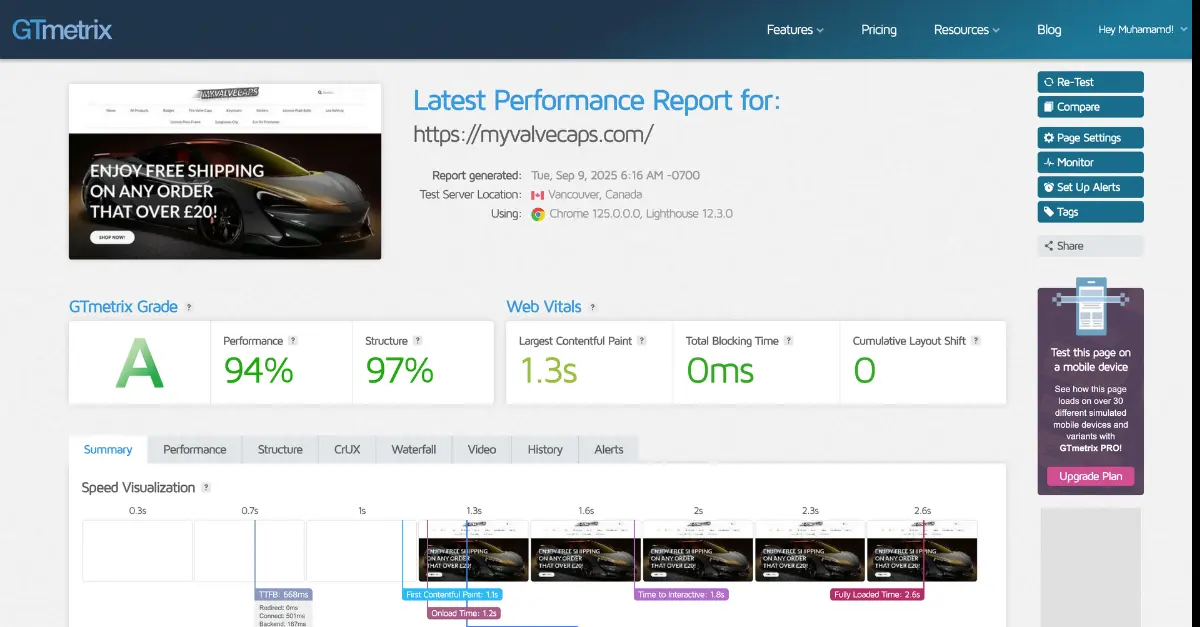Click the help icon beside Performance
The height and width of the screenshot is (627, 1200).
[x=295, y=341]
